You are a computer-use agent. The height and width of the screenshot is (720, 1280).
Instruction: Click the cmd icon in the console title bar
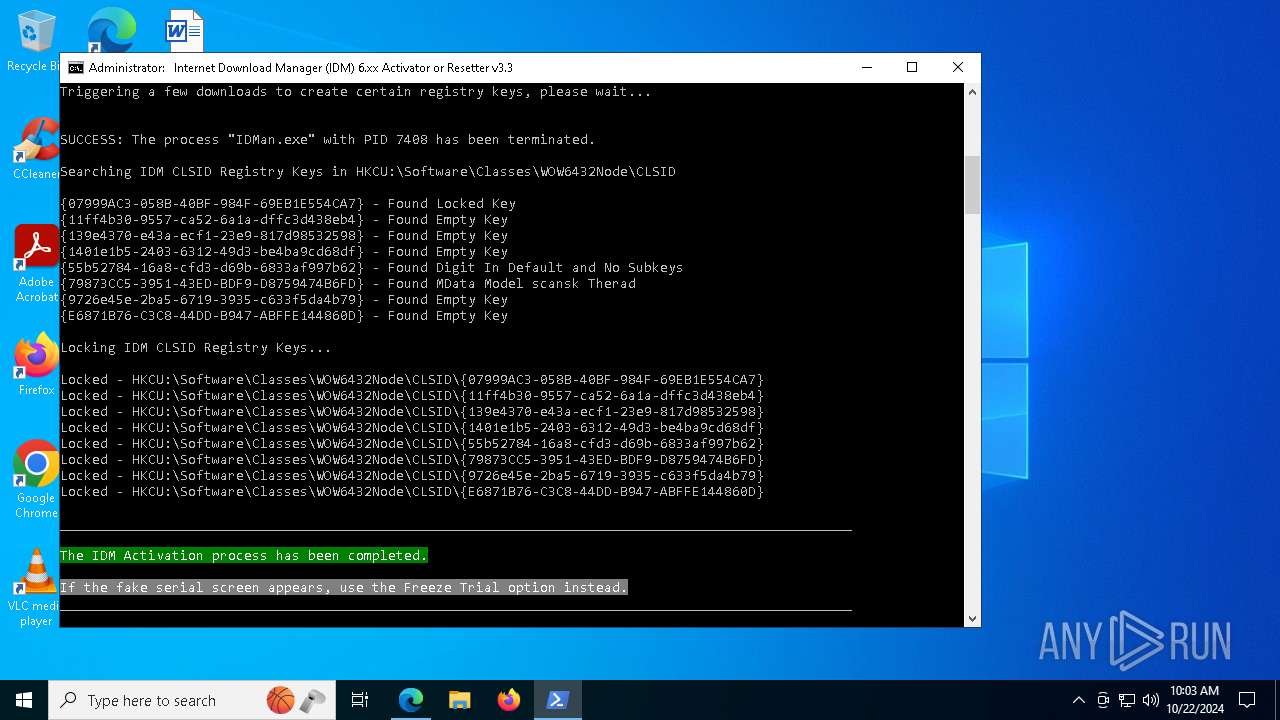(76, 68)
